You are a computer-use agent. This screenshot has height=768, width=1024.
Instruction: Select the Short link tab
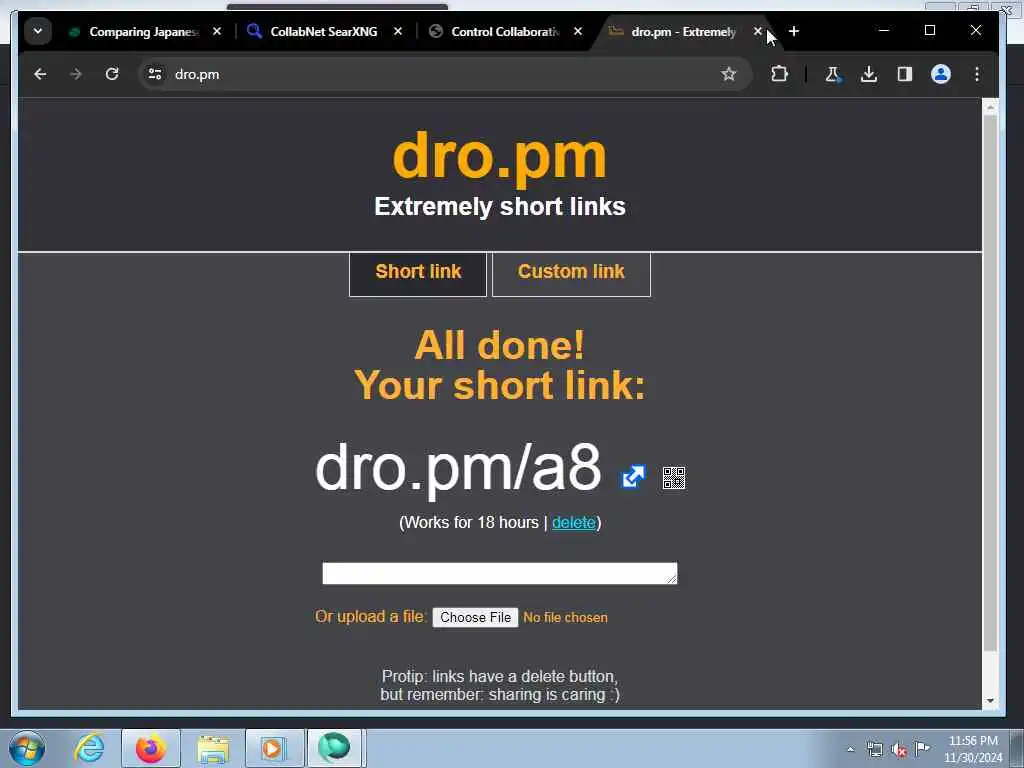(x=418, y=274)
